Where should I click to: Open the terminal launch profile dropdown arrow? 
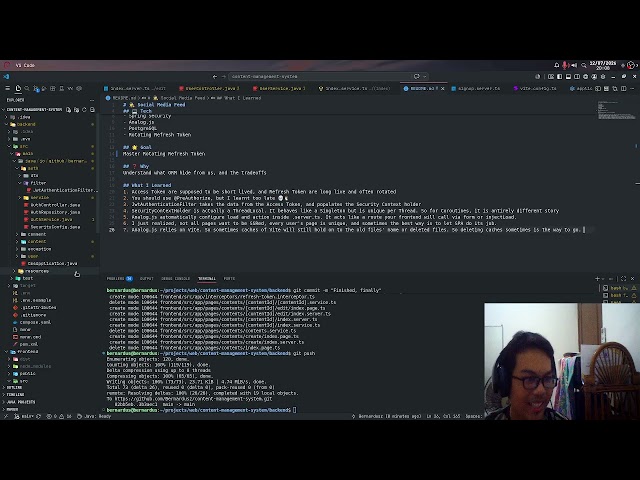[x=605, y=279]
